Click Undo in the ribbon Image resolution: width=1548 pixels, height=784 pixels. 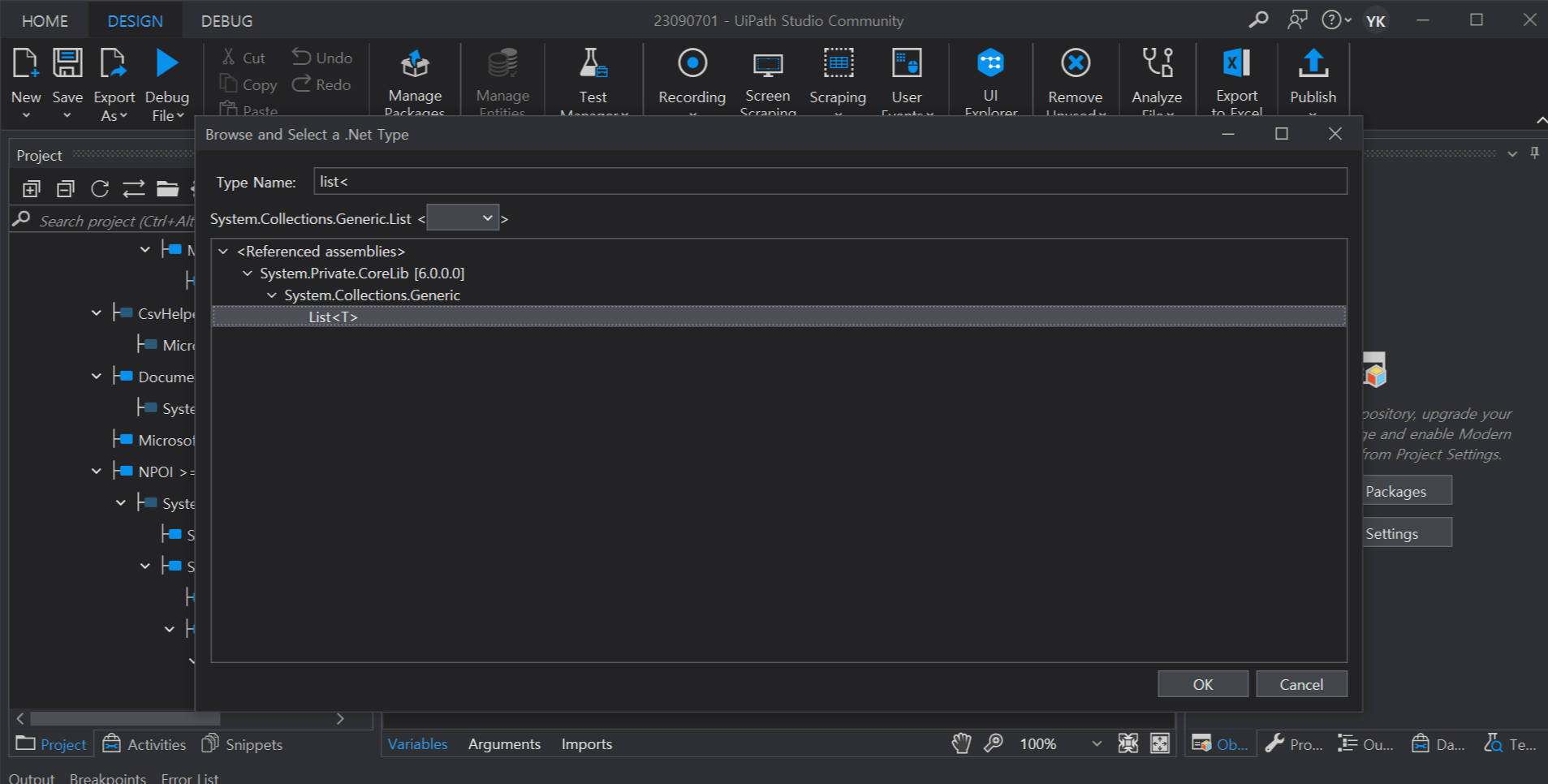point(322,58)
